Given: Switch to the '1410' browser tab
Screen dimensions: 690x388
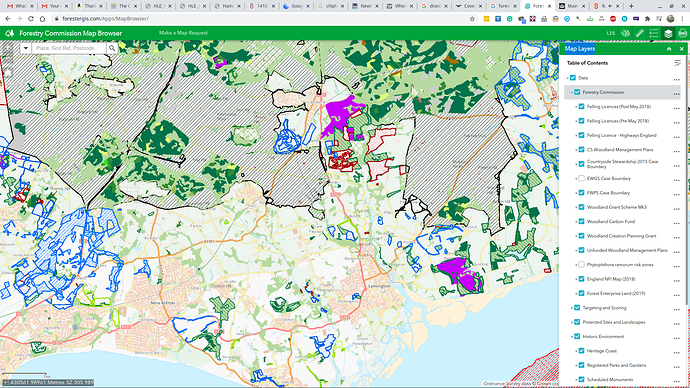Looking at the screenshot, I should tap(262, 6).
